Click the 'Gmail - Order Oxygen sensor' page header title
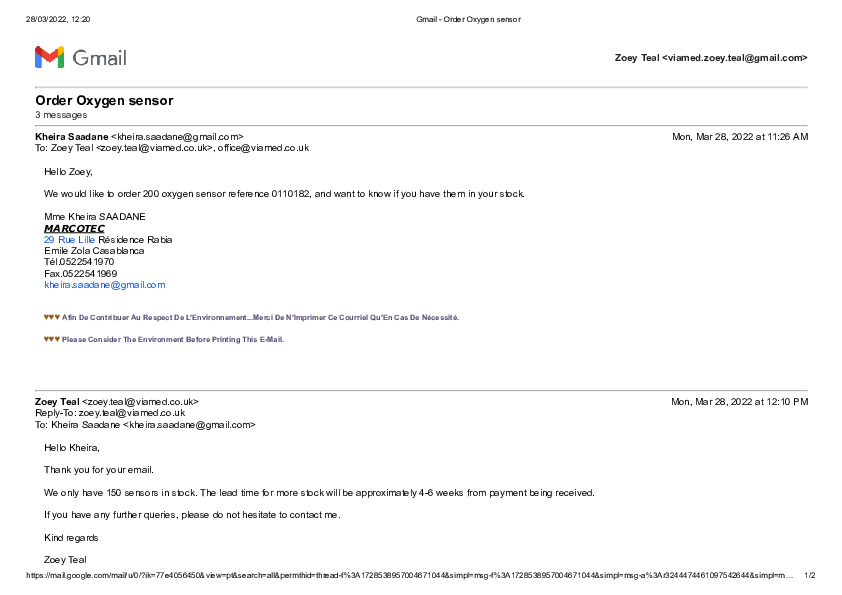Viewport: 842px width, 595px height. coord(468,19)
